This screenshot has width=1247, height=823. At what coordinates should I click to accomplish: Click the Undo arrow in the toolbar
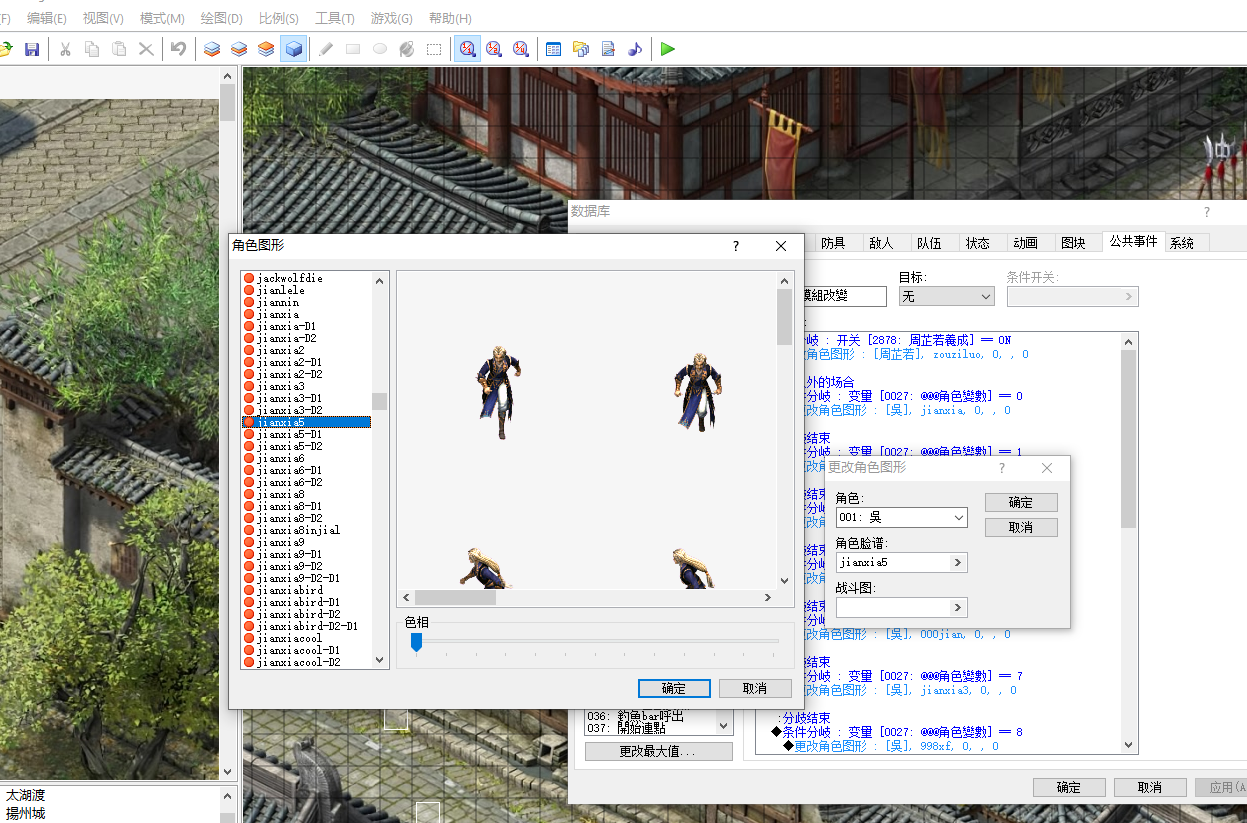(178, 49)
